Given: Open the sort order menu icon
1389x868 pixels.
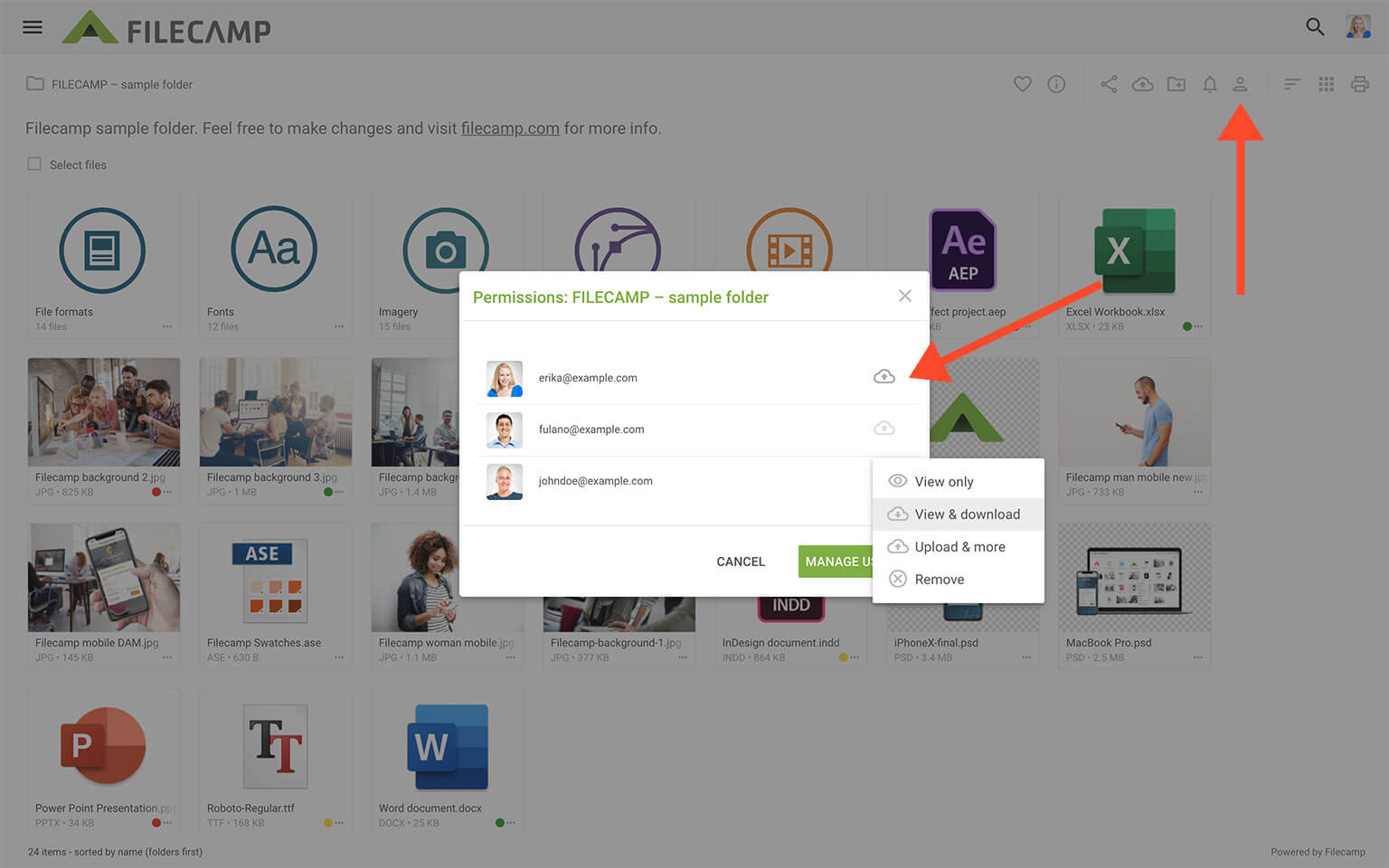Looking at the screenshot, I should (1291, 84).
